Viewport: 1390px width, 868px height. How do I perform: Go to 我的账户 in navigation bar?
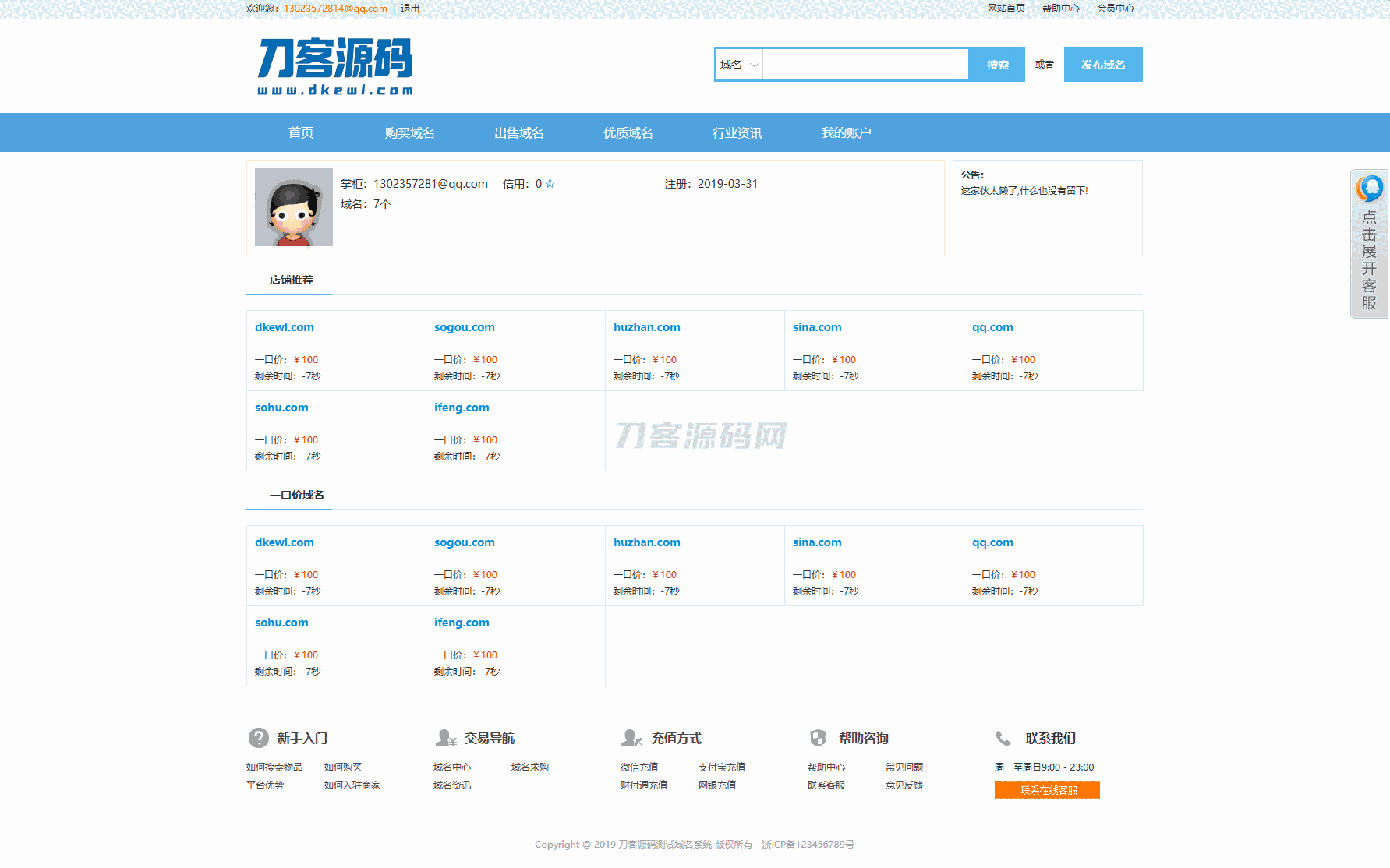[x=846, y=133]
